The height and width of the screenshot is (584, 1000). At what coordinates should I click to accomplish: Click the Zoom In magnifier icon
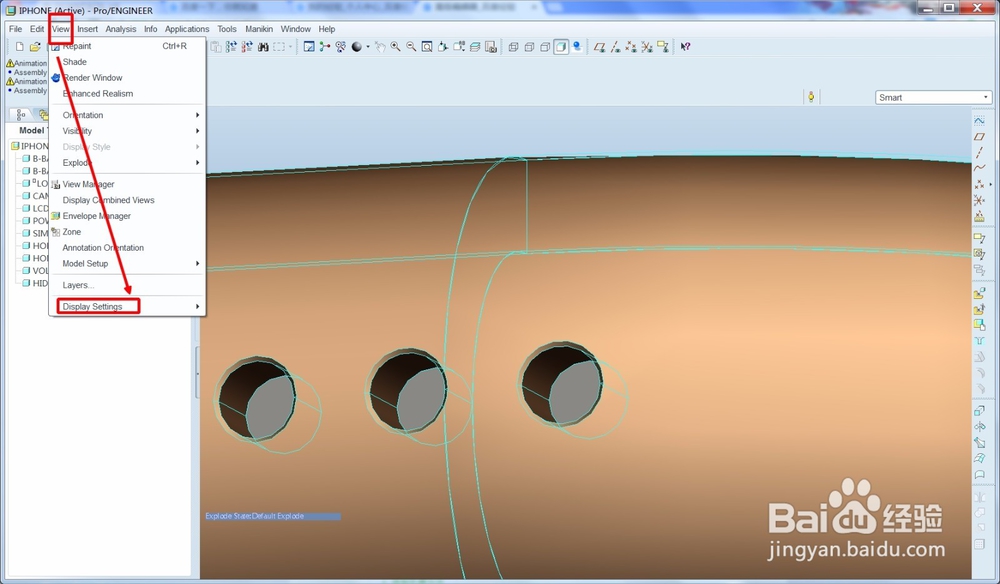tap(395, 47)
